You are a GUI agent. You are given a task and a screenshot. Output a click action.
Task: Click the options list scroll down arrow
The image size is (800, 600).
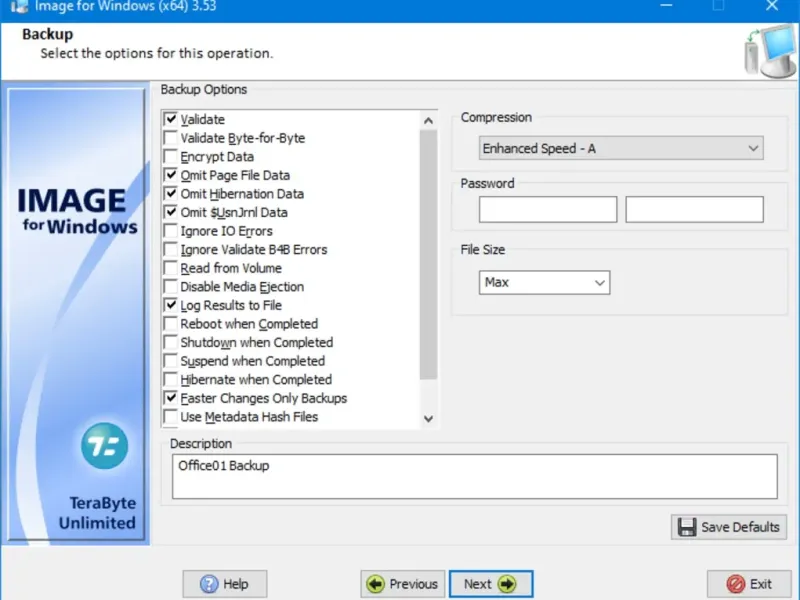[x=429, y=419]
